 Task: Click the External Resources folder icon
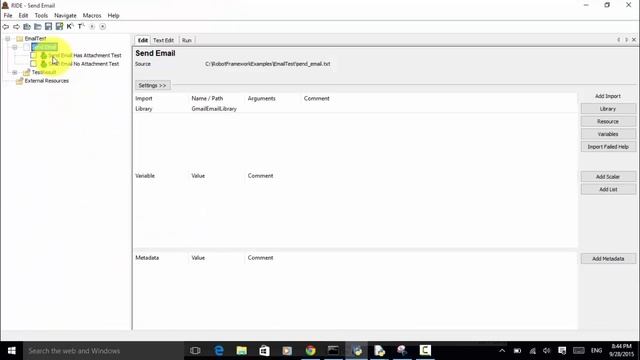(19, 81)
